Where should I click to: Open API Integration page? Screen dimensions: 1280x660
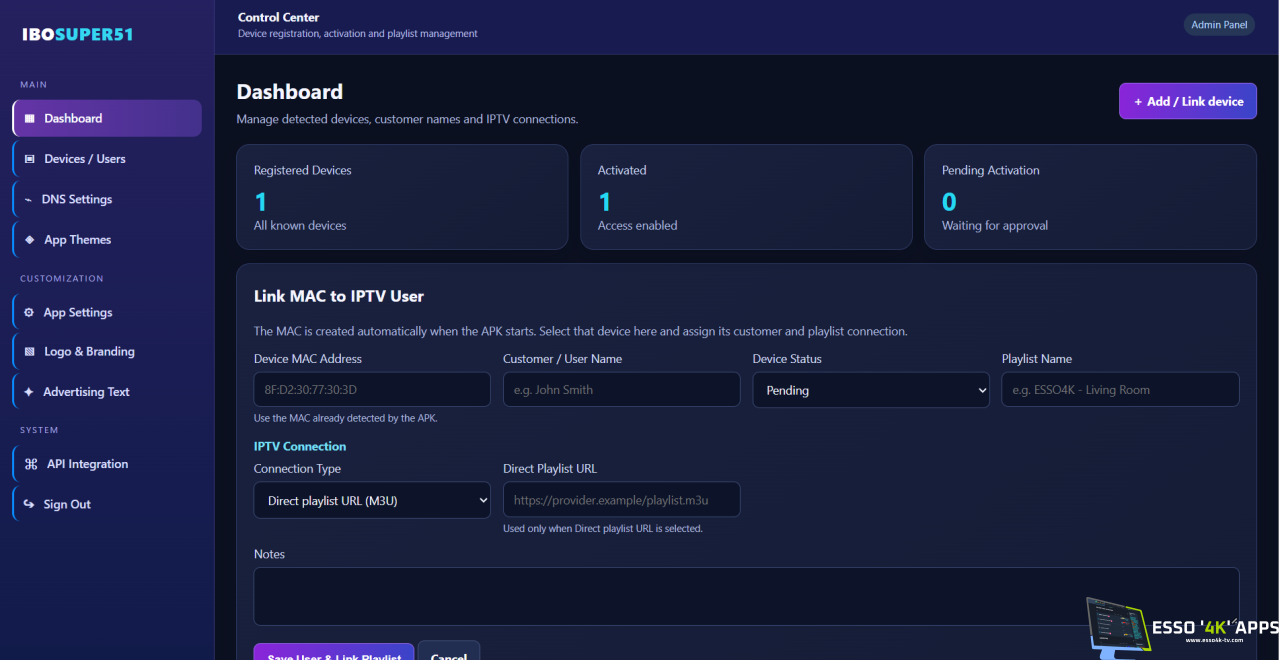tap(107, 464)
